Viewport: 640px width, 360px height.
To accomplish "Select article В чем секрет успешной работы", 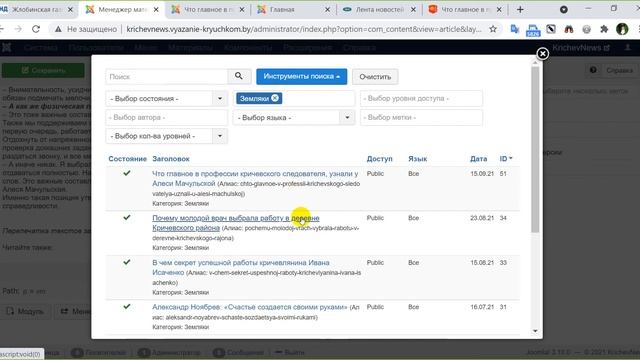I will point(240,267).
